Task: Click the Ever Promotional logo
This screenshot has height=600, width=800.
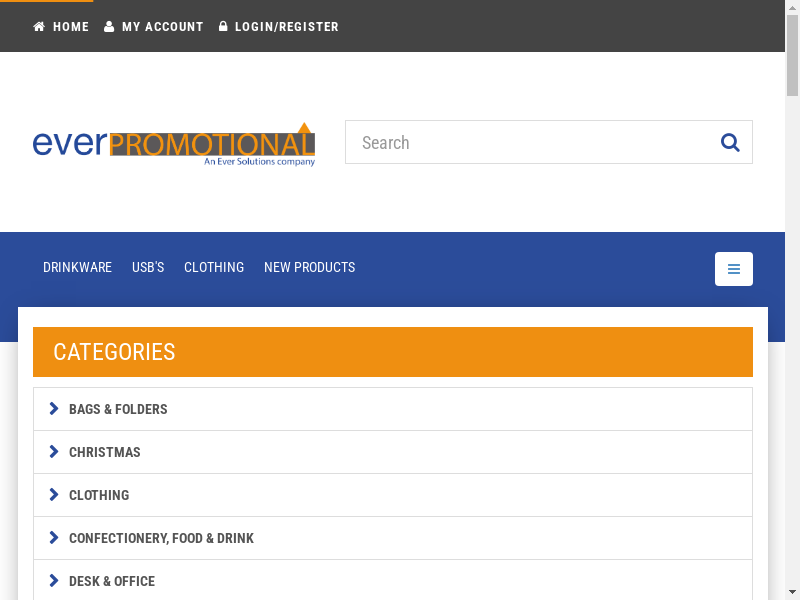Action: click(x=174, y=144)
